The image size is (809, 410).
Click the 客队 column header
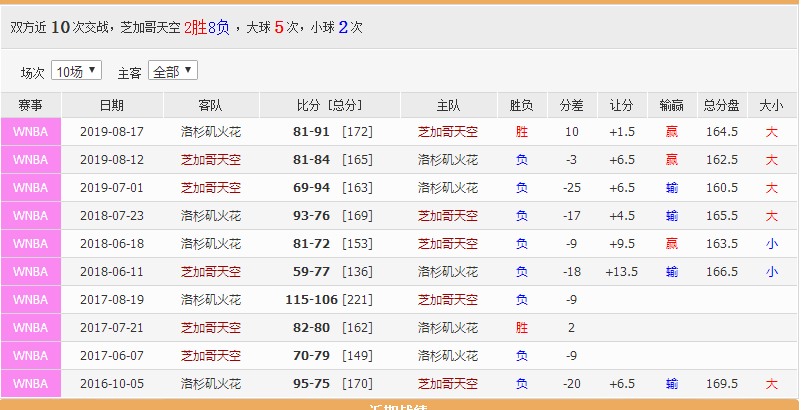pos(211,105)
